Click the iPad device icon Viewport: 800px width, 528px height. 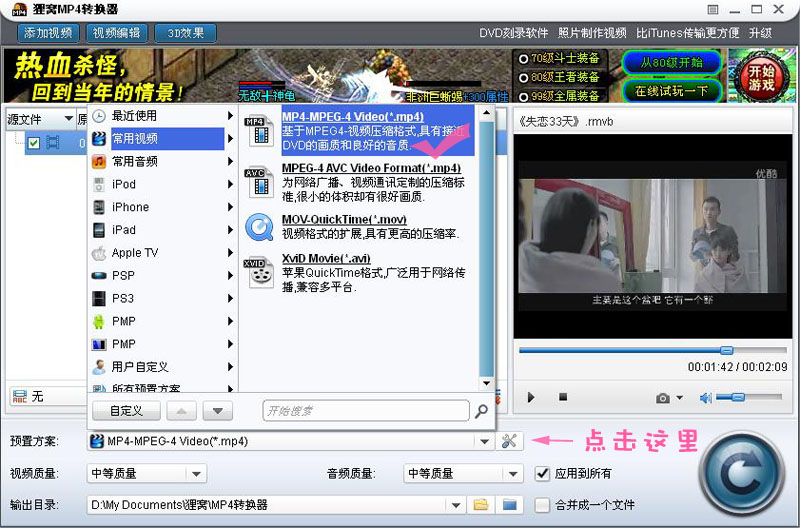[99, 230]
